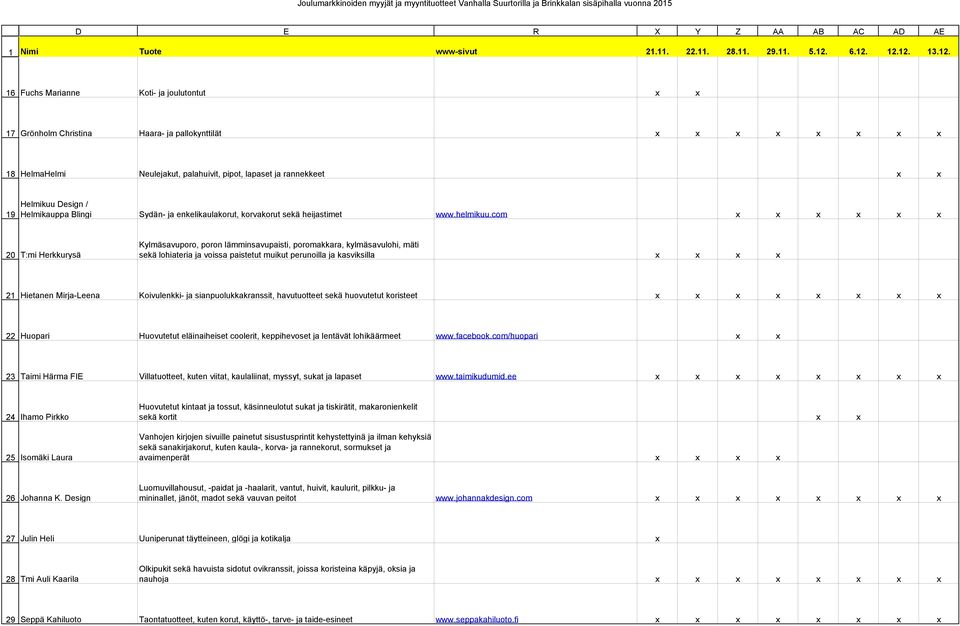
Task: Click 'Haara- ja pallokynttilät' product cell
Action: coord(286,118)
